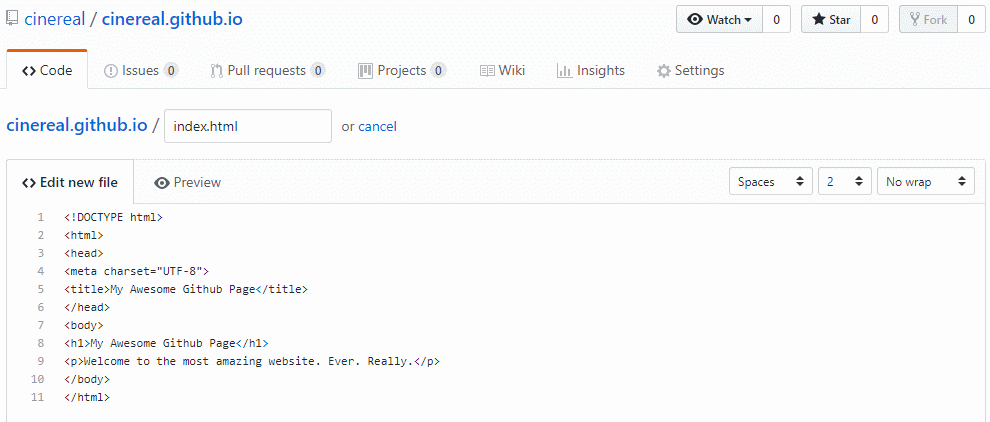Click the cancel link
The image size is (990, 422).
[x=378, y=126]
